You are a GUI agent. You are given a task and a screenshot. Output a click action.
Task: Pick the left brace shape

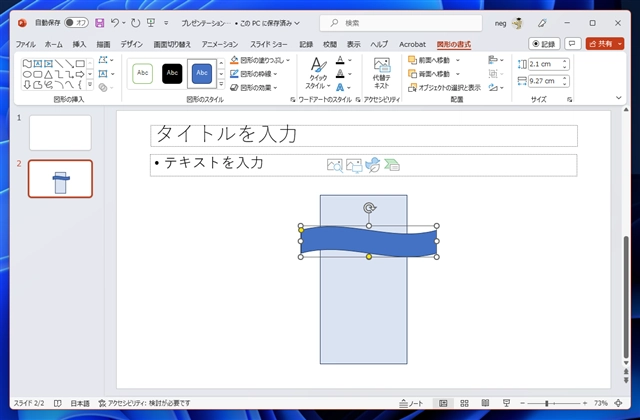(x=80, y=85)
